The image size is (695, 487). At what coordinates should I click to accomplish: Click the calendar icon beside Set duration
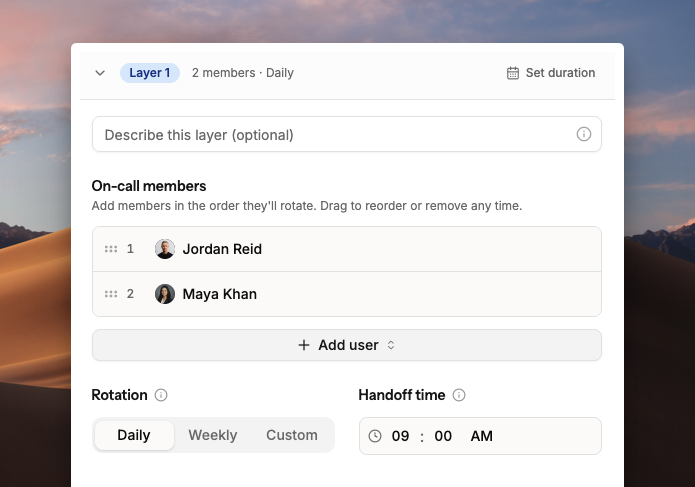(513, 73)
